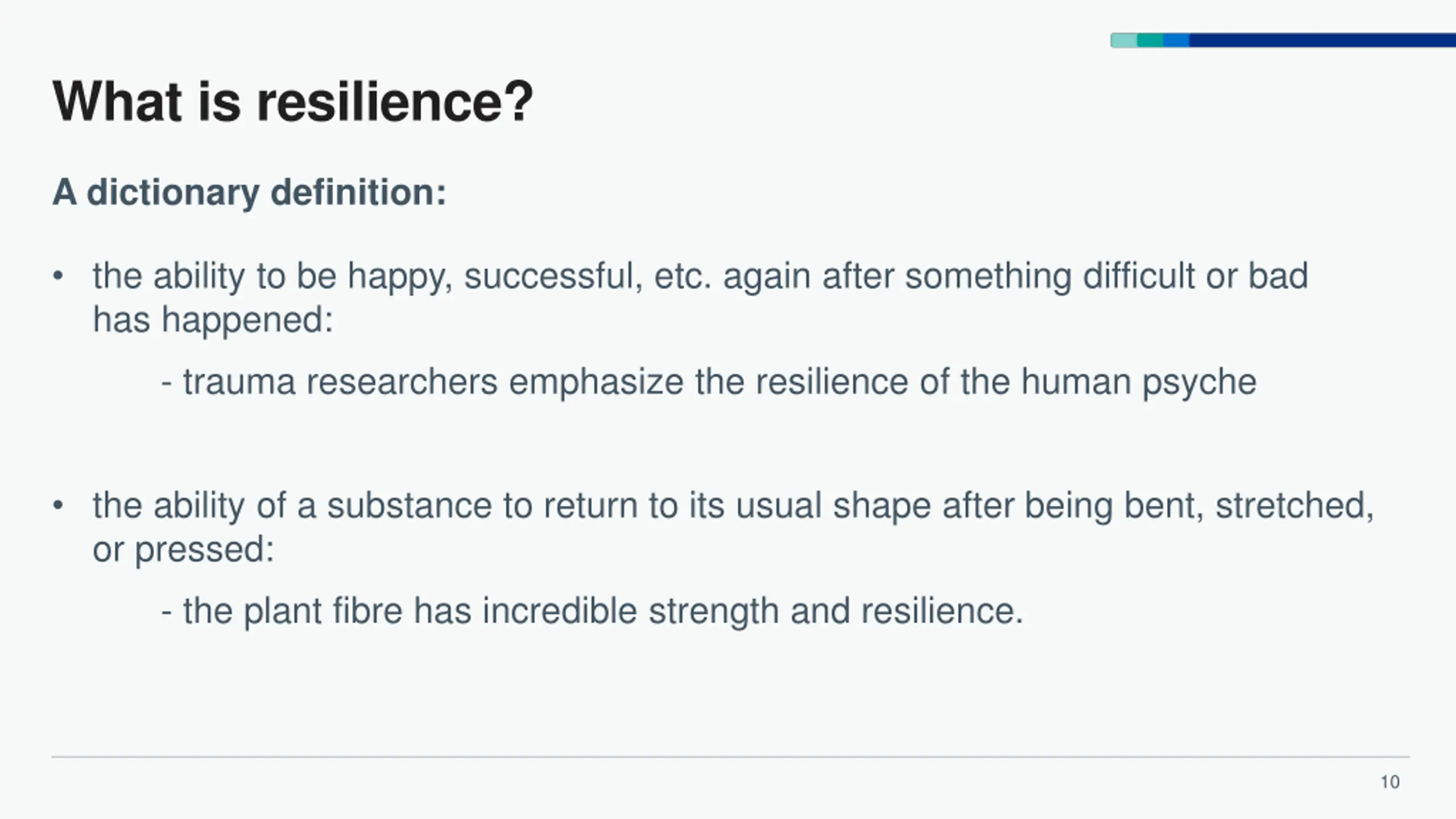Click the second bullet point marker
Viewport: 1456px width, 819px height.
[x=57, y=506]
